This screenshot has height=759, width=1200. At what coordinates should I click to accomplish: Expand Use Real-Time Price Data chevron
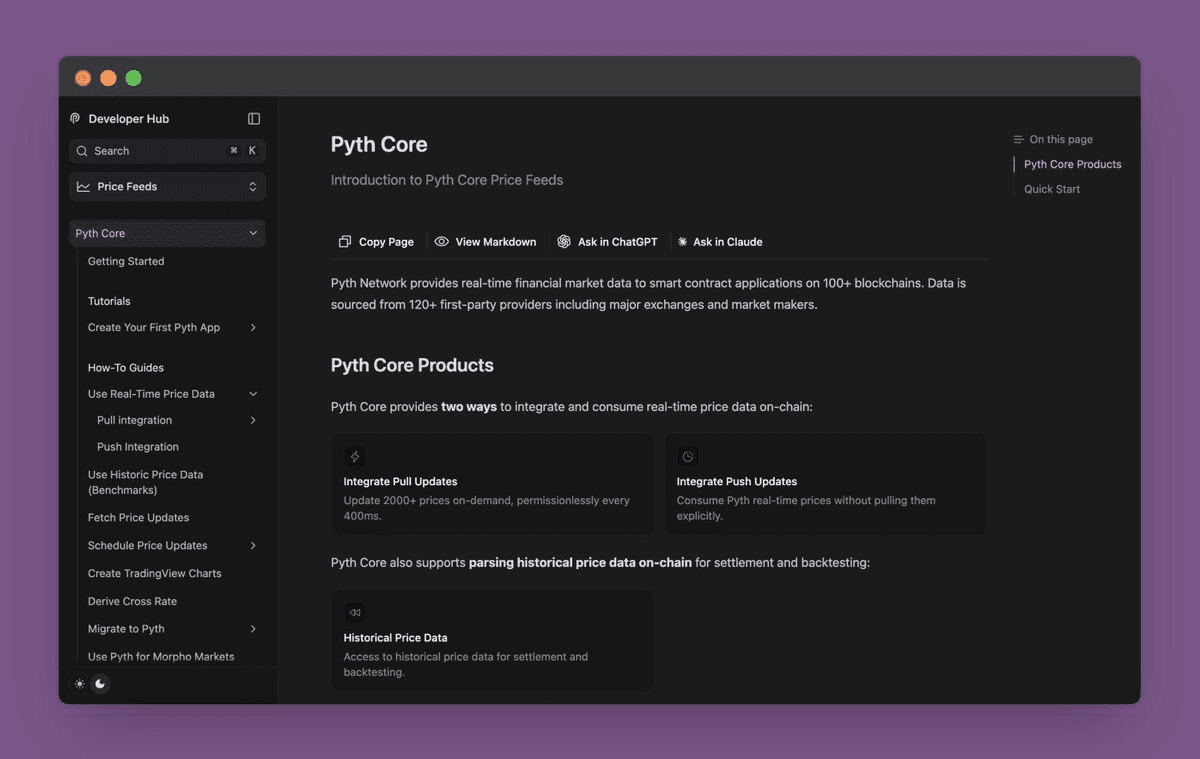coord(253,393)
